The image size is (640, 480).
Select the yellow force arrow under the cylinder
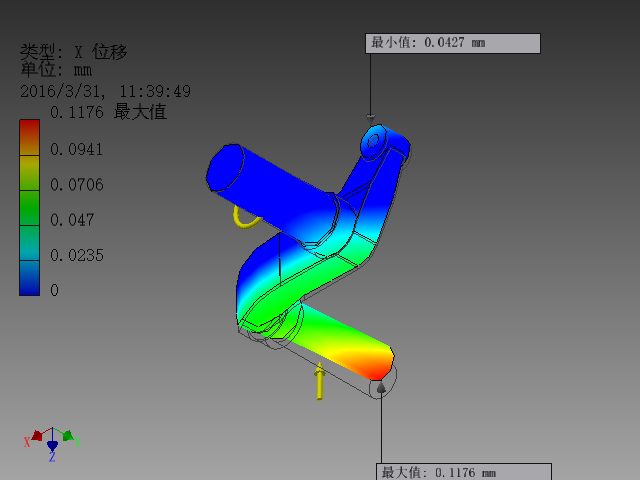point(320,381)
